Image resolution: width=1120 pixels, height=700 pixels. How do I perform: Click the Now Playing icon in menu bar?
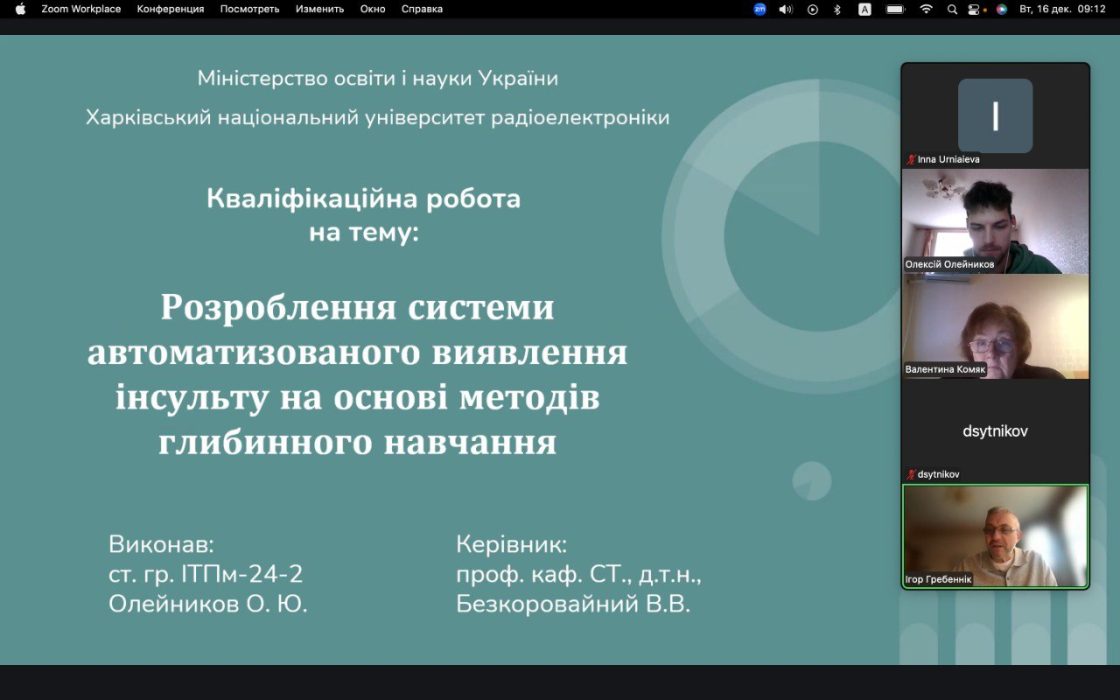click(x=812, y=9)
